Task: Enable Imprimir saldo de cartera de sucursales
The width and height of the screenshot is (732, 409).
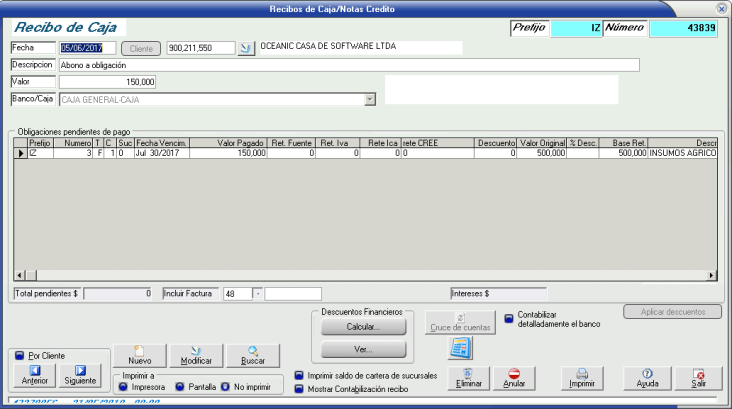Action: click(300, 376)
